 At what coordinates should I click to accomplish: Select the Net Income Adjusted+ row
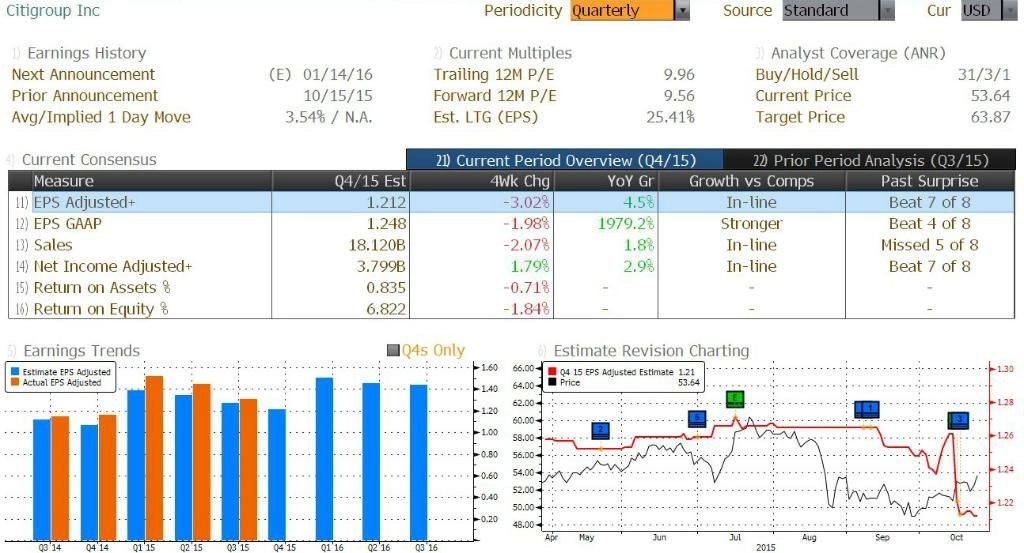512,266
